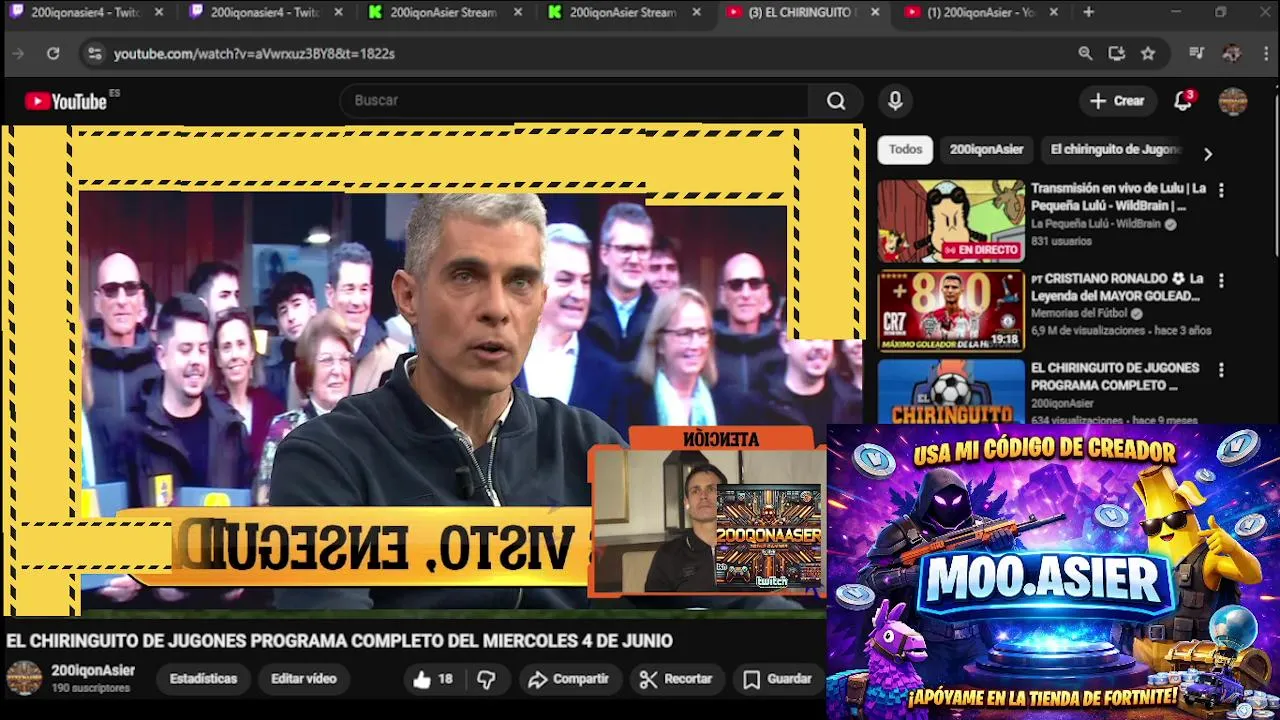1280x720 pixels.
Task: Click the Editar vídeo button
Action: point(304,679)
